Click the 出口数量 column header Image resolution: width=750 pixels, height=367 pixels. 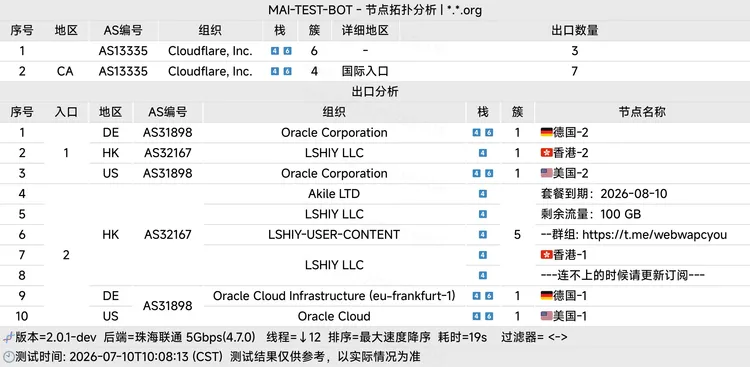(x=574, y=31)
